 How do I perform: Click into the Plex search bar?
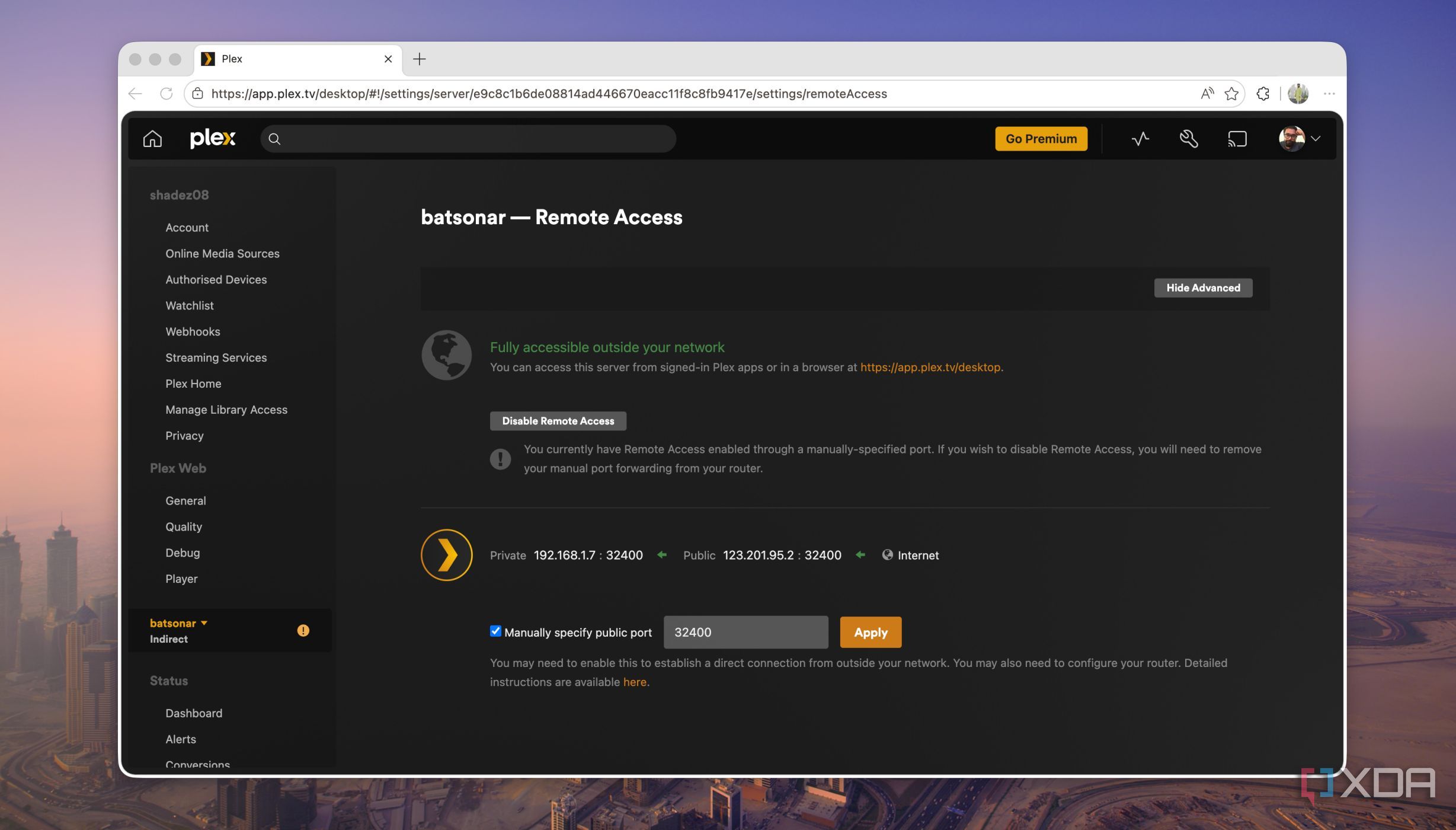pos(468,139)
